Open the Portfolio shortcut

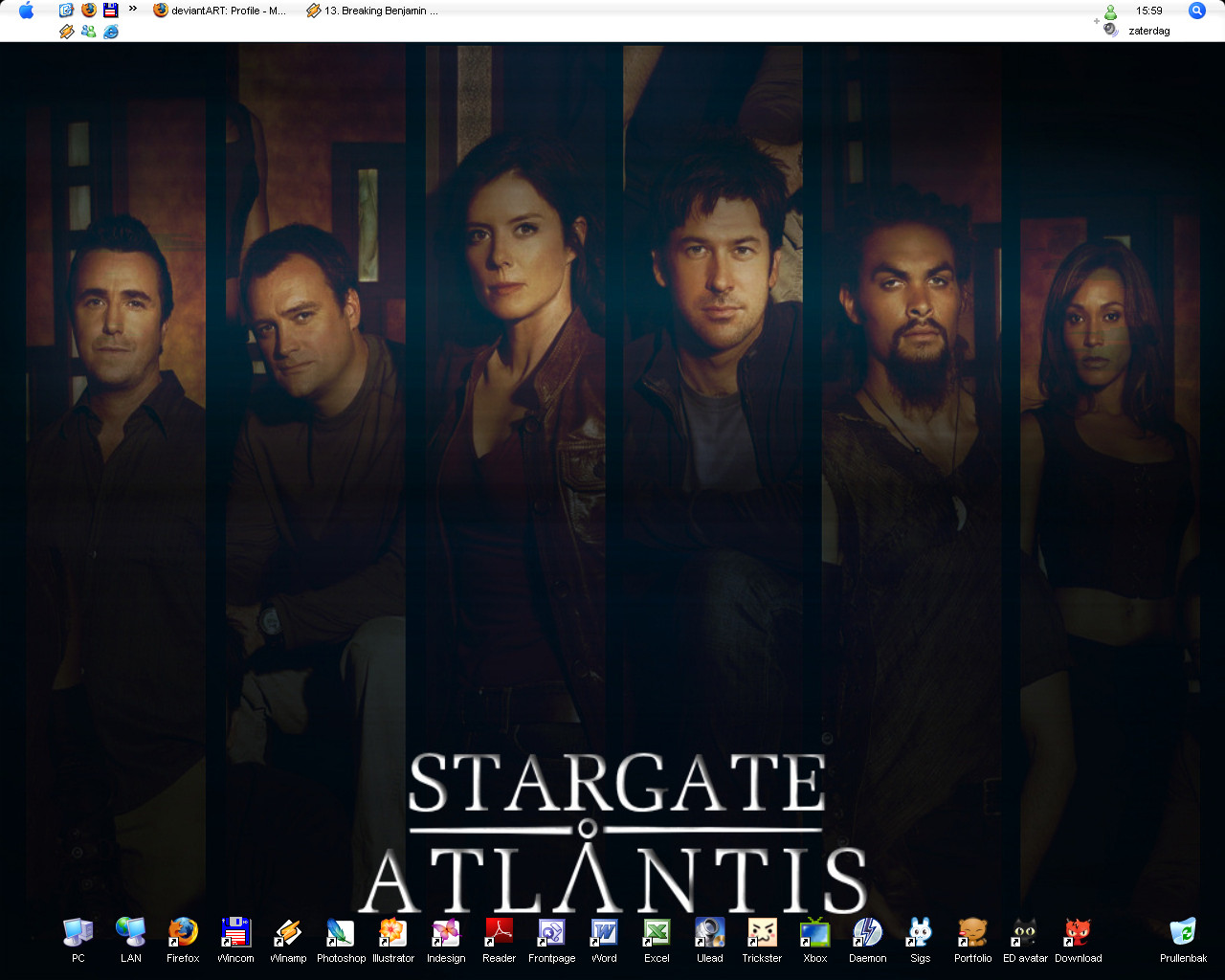972,933
